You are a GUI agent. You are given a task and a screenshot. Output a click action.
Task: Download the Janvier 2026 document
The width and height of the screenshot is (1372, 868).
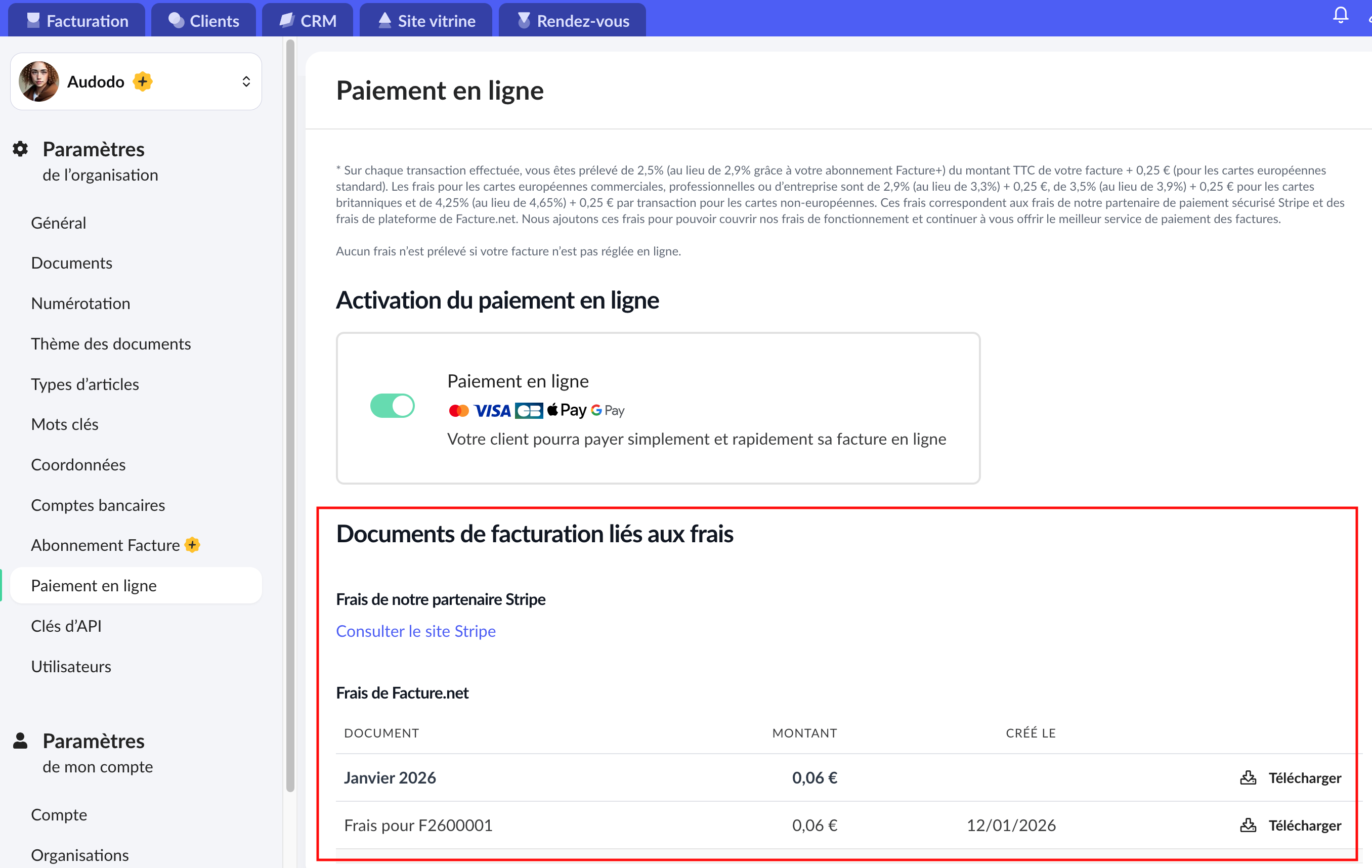click(1304, 777)
